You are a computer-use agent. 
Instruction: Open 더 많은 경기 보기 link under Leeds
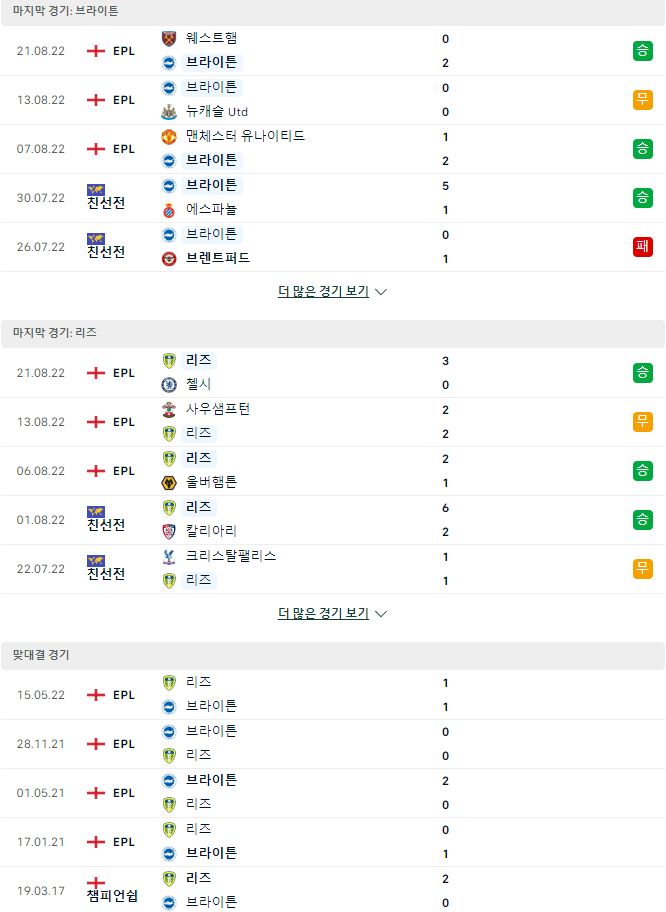pos(323,614)
